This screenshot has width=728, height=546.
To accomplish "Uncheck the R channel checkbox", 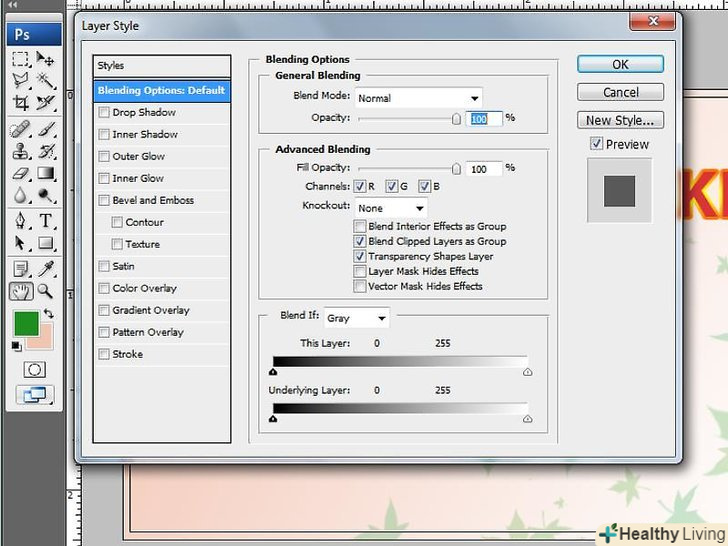I will [360, 187].
